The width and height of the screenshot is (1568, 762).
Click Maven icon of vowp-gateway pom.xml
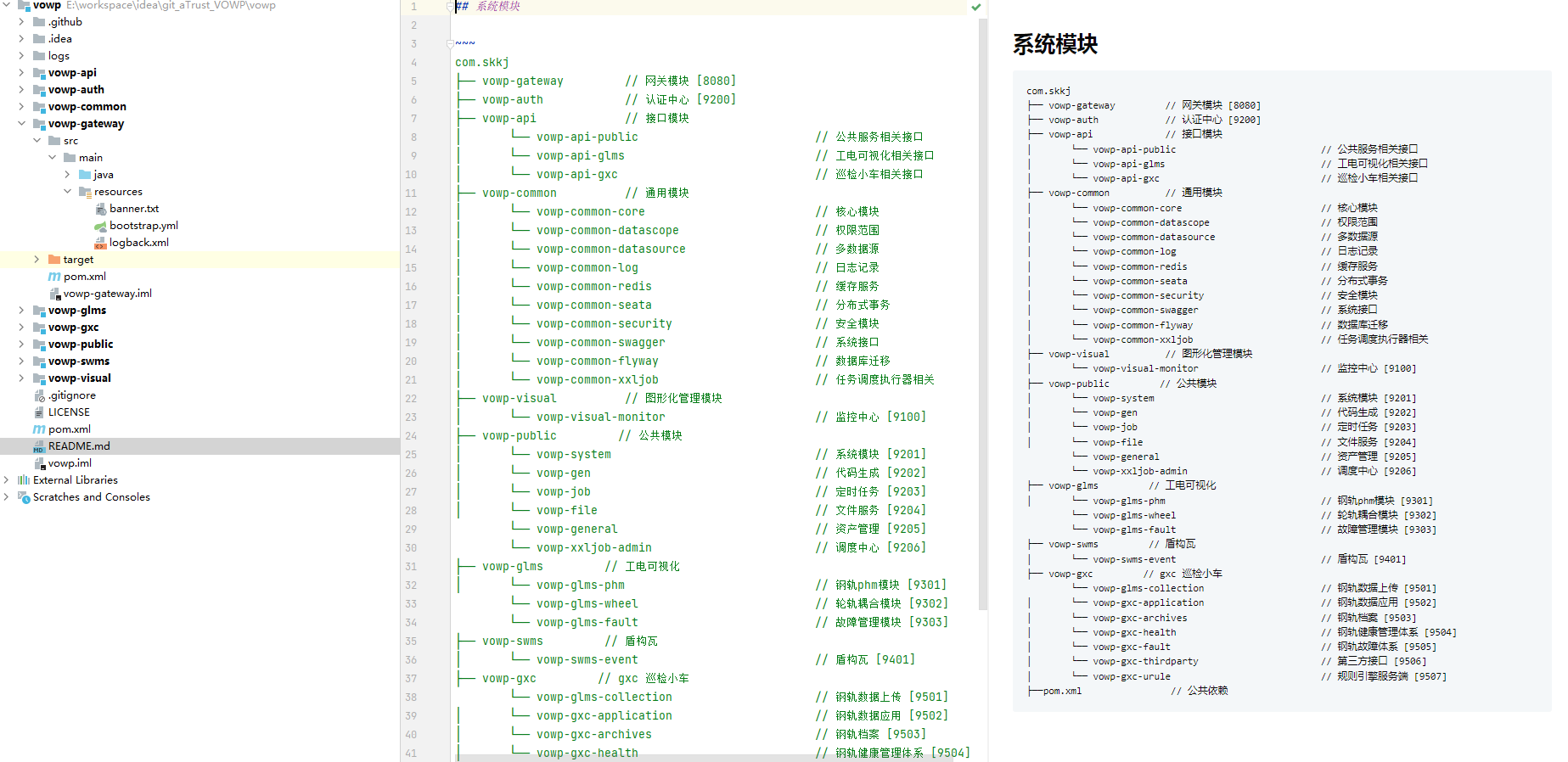[54, 277]
